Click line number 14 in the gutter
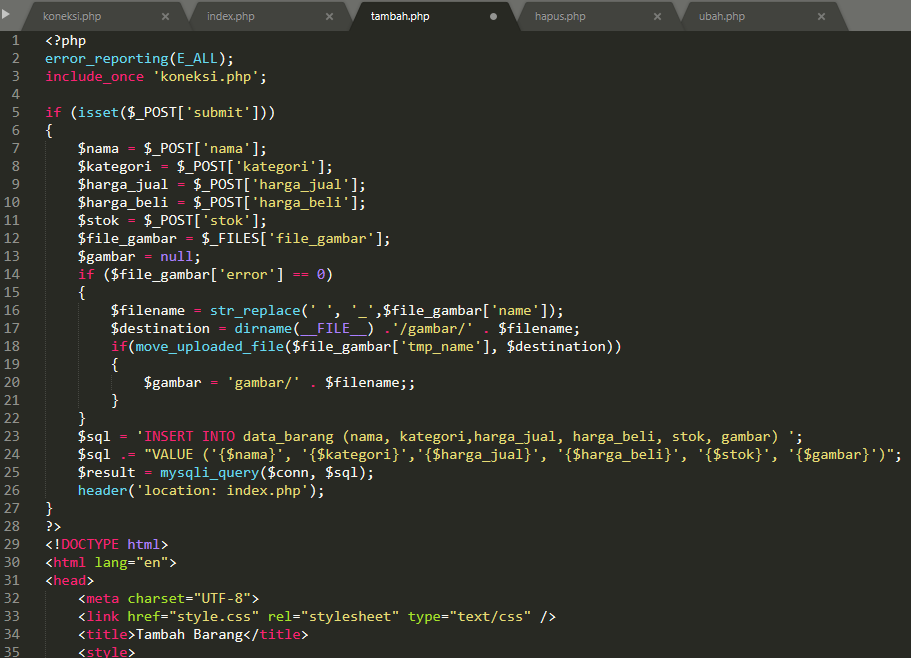The height and width of the screenshot is (658, 911). point(12,274)
